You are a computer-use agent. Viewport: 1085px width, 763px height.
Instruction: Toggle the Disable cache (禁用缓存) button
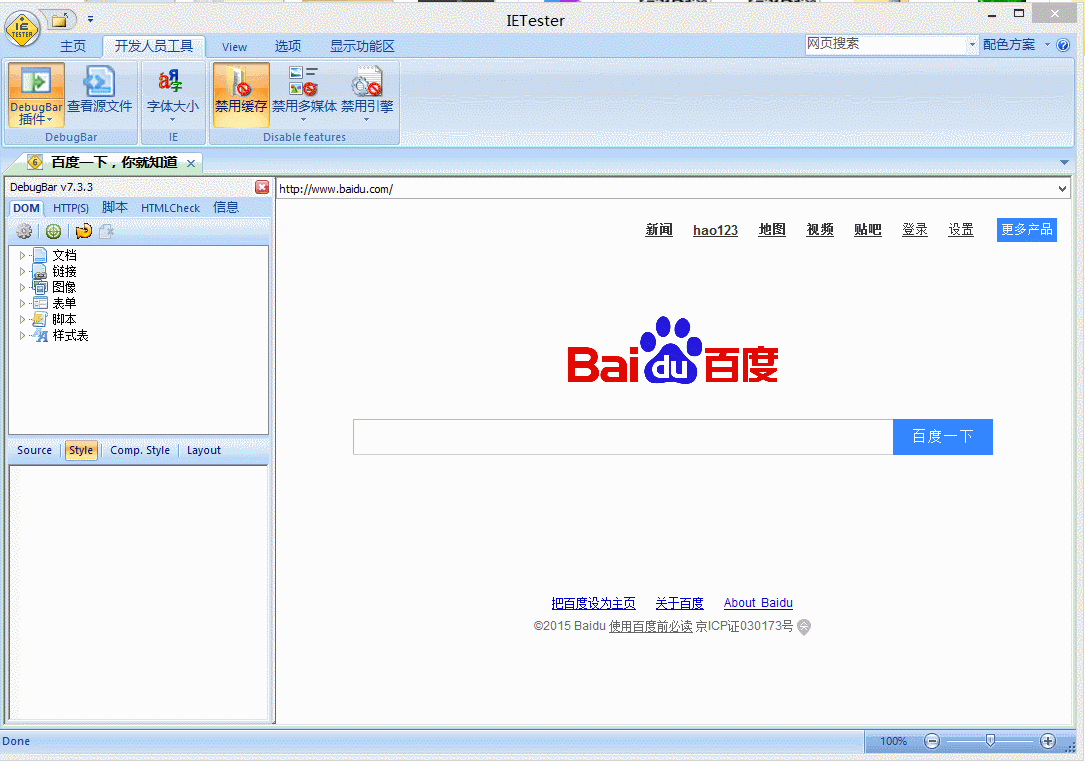tap(241, 95)
